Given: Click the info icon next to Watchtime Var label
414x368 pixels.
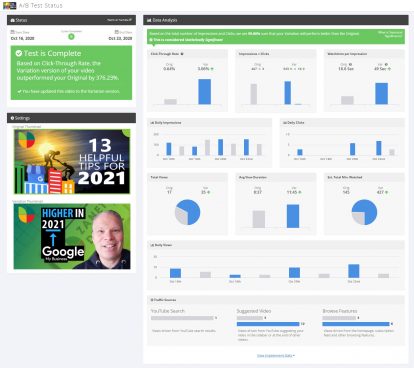Looking at the screenshot, I should coord(386,64).
